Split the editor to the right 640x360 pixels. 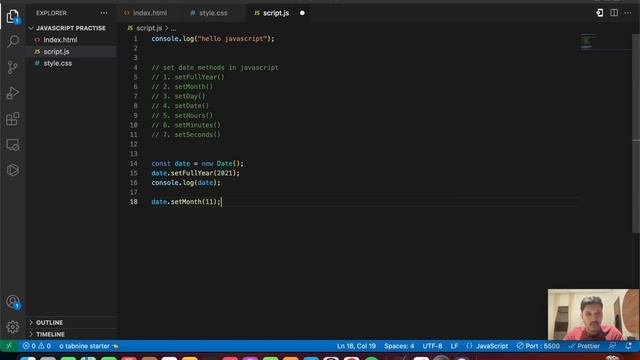(614, 13)
